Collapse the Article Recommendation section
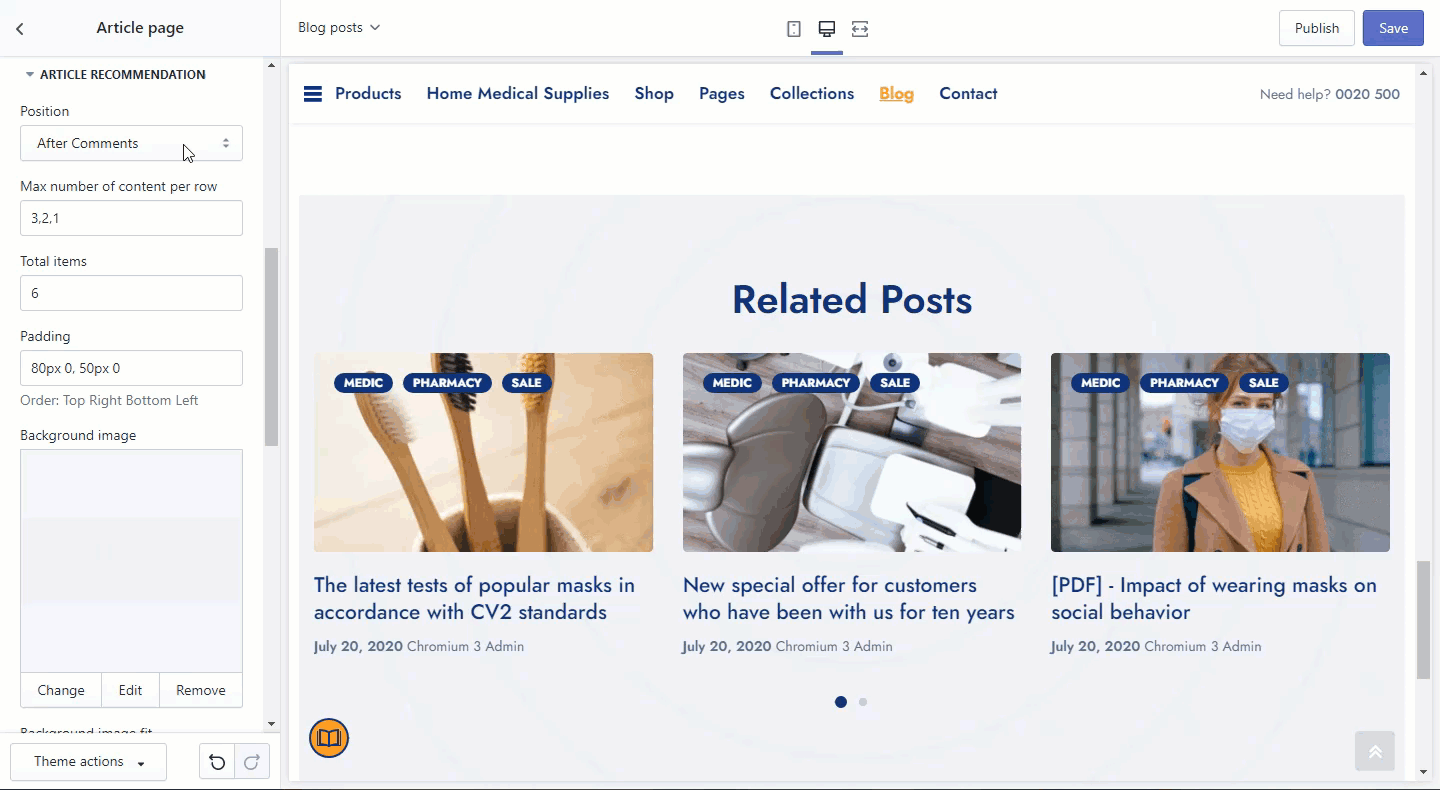 pyautogui.click(x=115, y=75)
